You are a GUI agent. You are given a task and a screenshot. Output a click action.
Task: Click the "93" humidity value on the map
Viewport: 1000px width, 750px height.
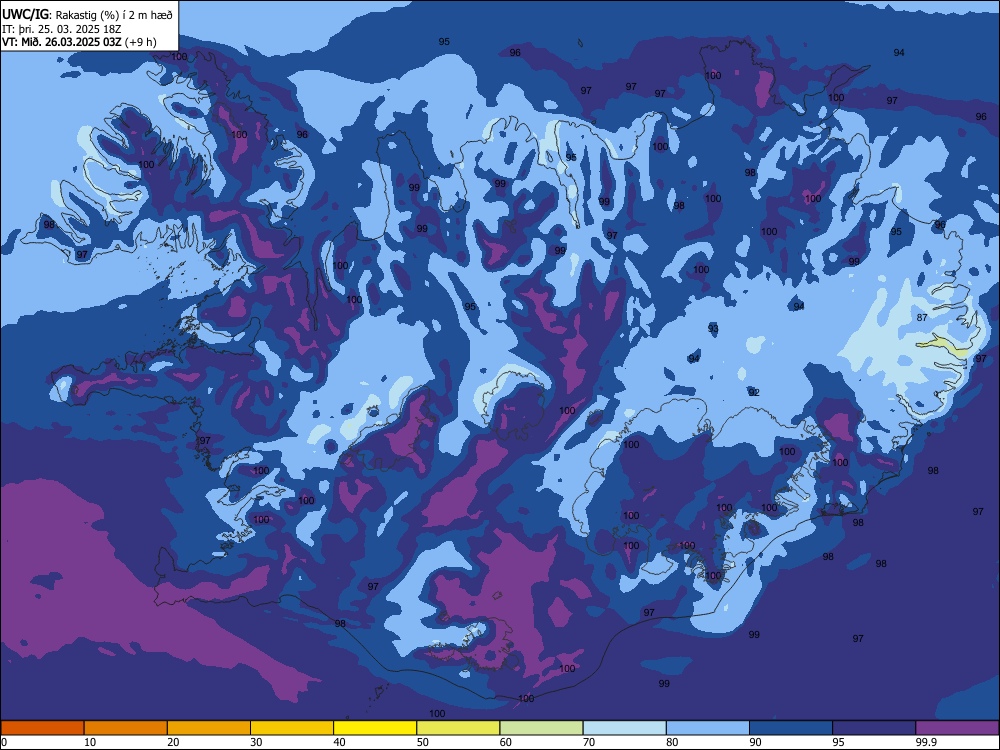713,328
